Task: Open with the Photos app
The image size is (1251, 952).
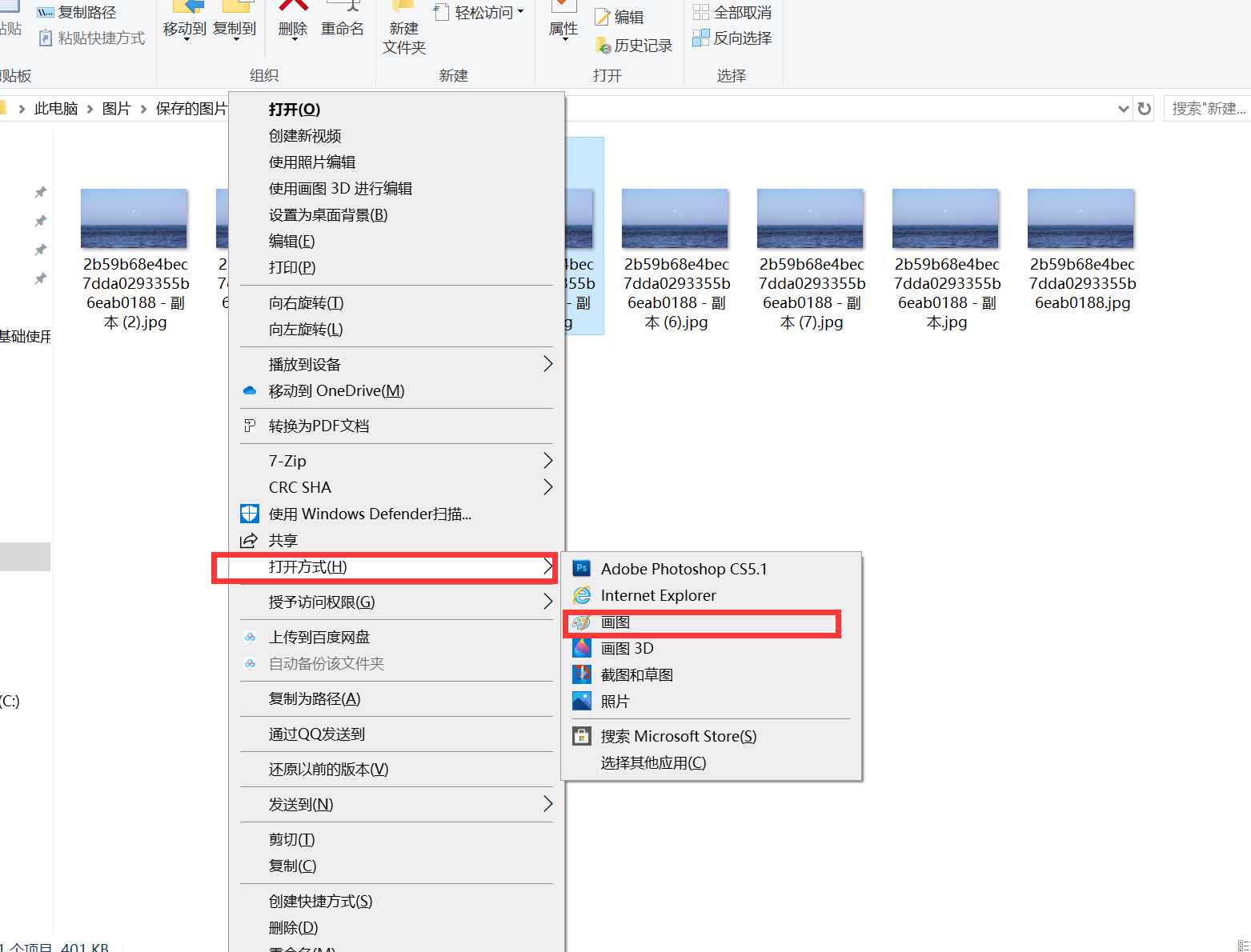Action: [x=615, y=701]
